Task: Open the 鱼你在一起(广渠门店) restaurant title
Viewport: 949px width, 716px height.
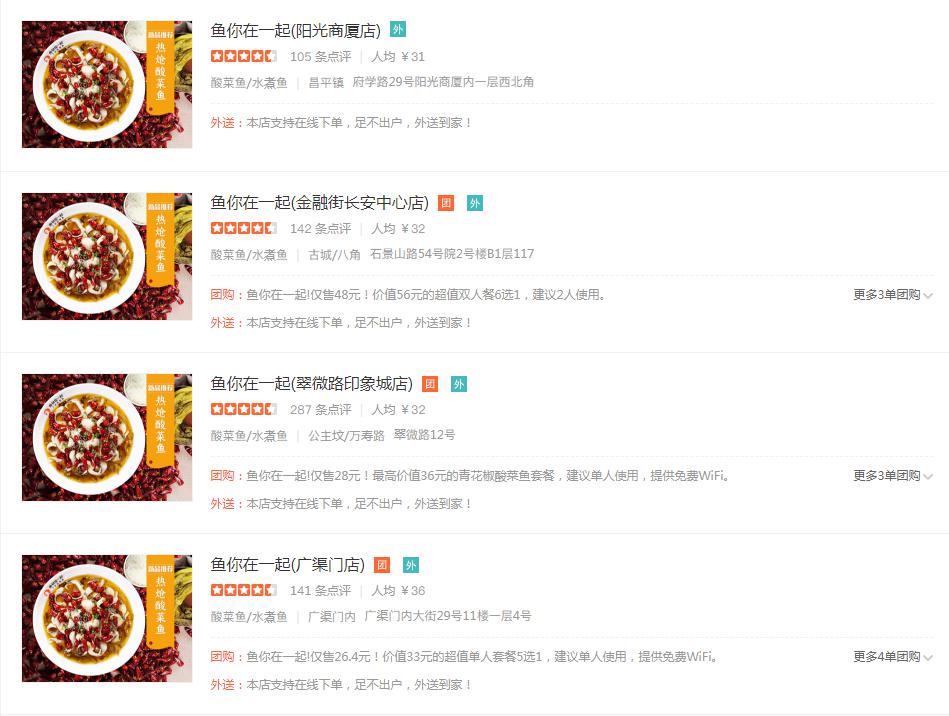Action: [288, 565]
